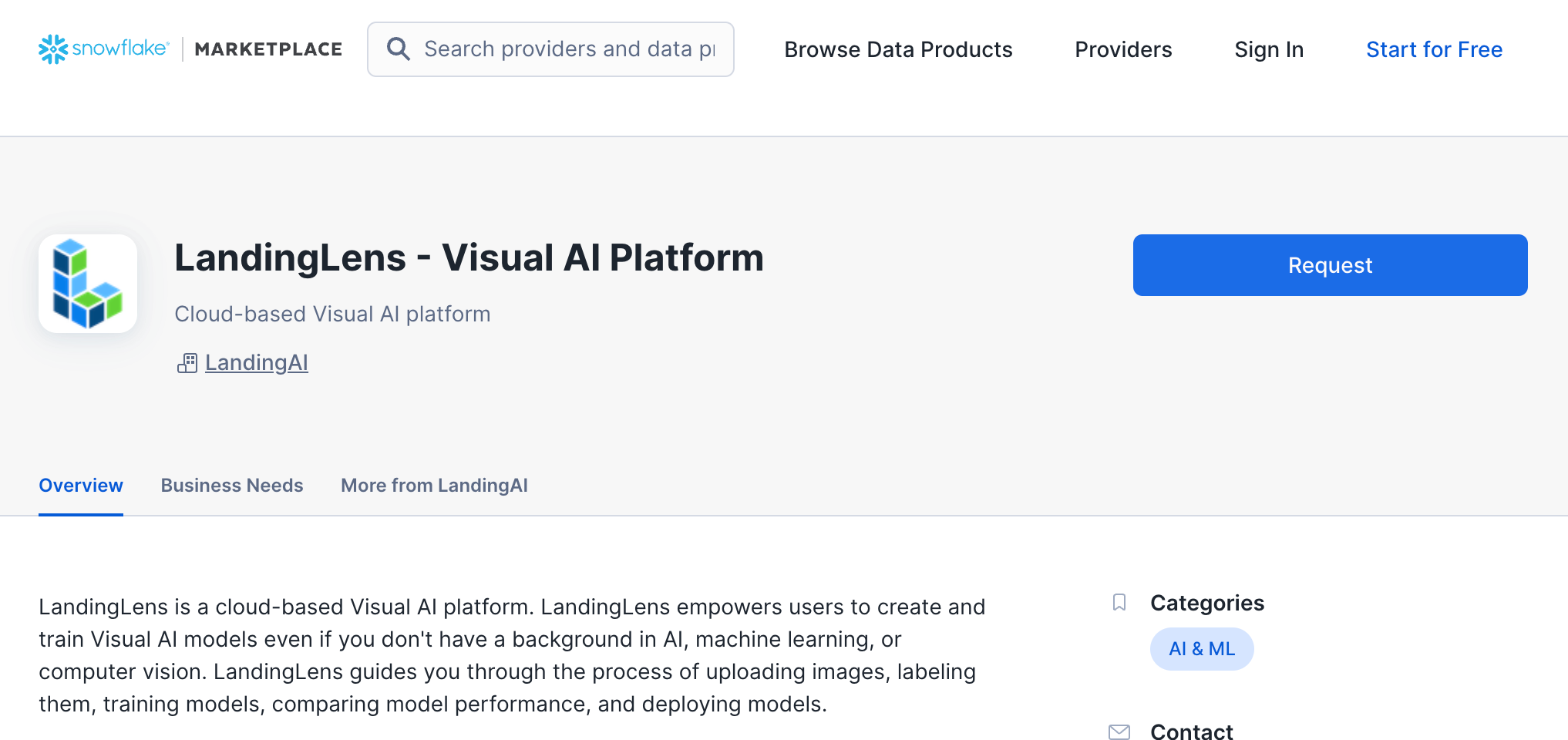Click the Snowflake logo
Screen dimensions: 1568x740
(103, 49)
